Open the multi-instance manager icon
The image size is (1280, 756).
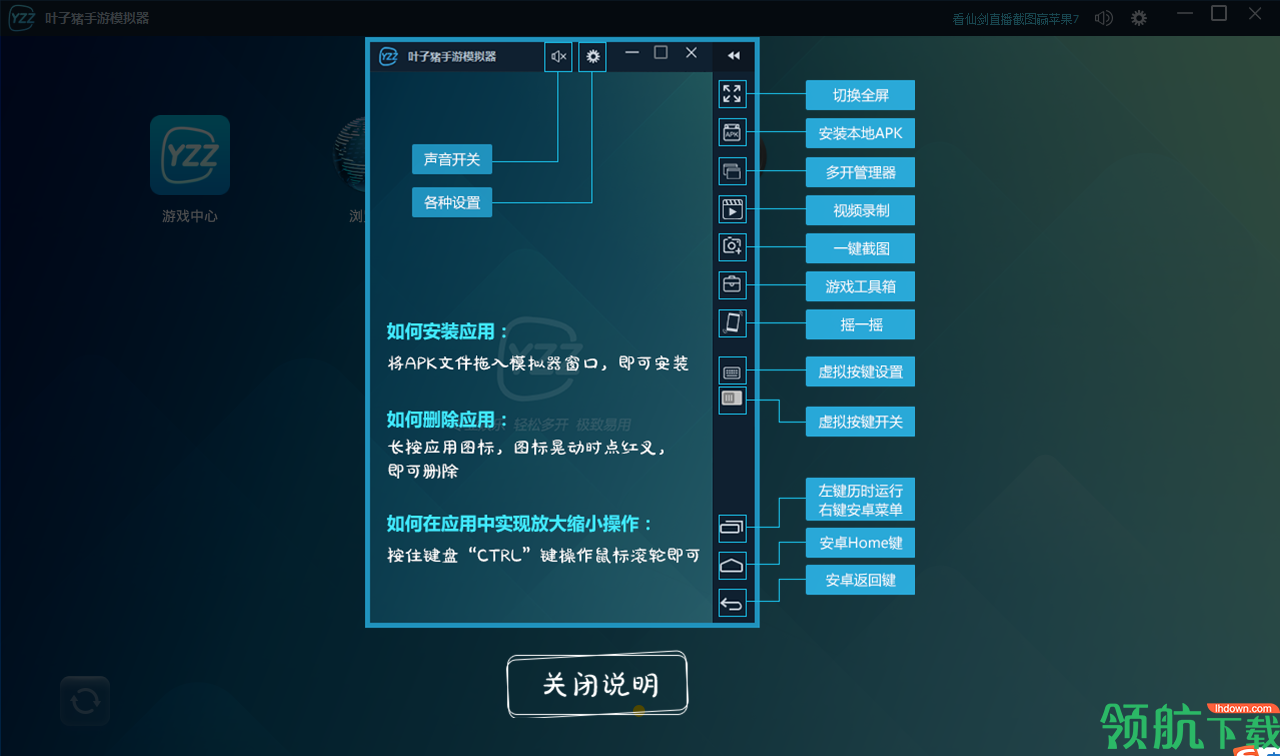732,171
